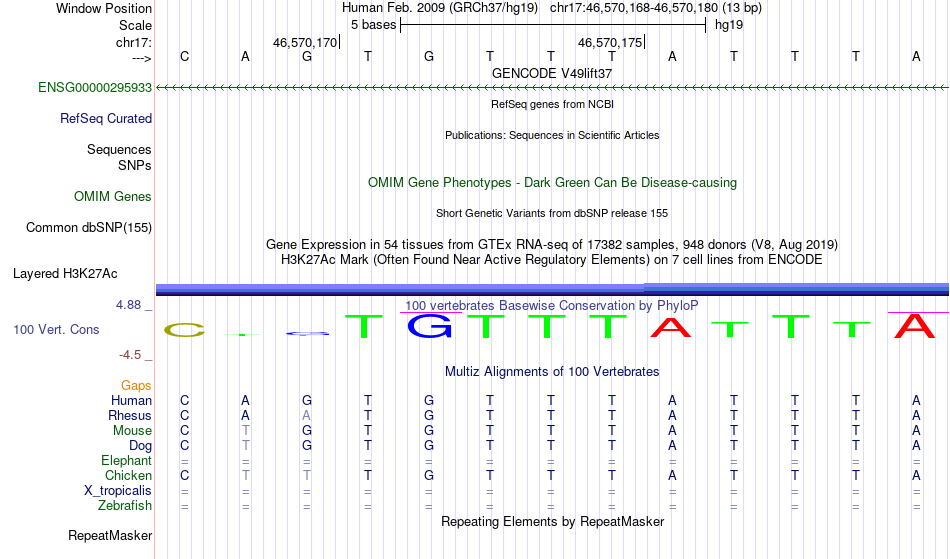Click the 46,570,170 position marker

pos(305,42)
